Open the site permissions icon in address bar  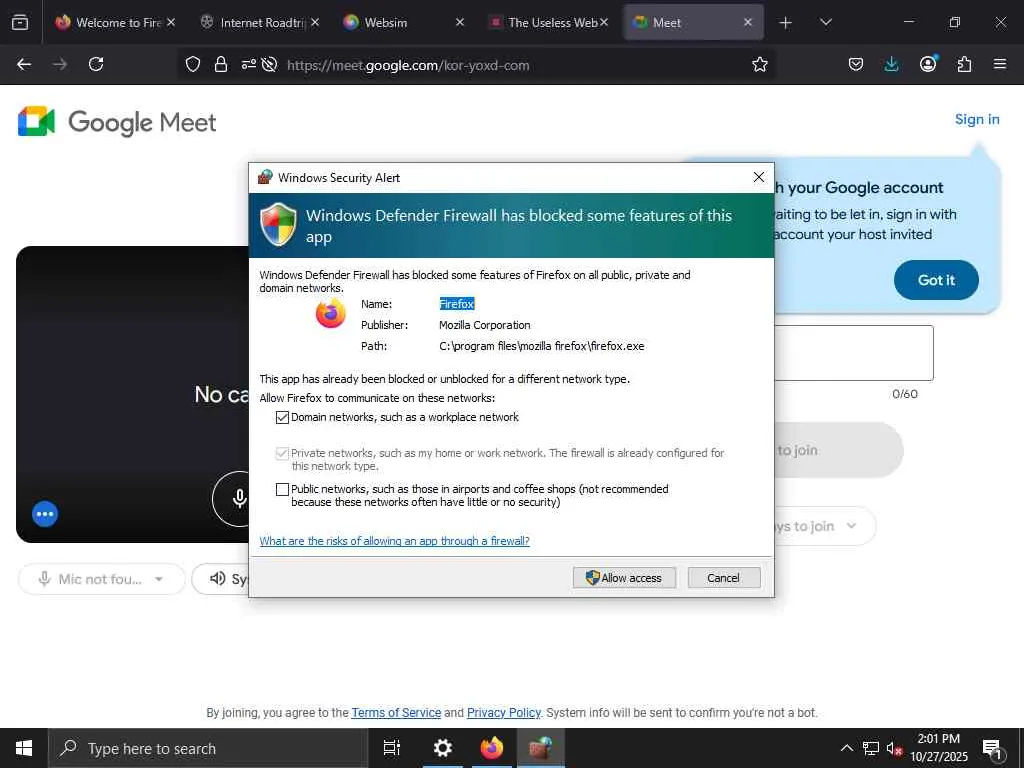pos(248,64)
